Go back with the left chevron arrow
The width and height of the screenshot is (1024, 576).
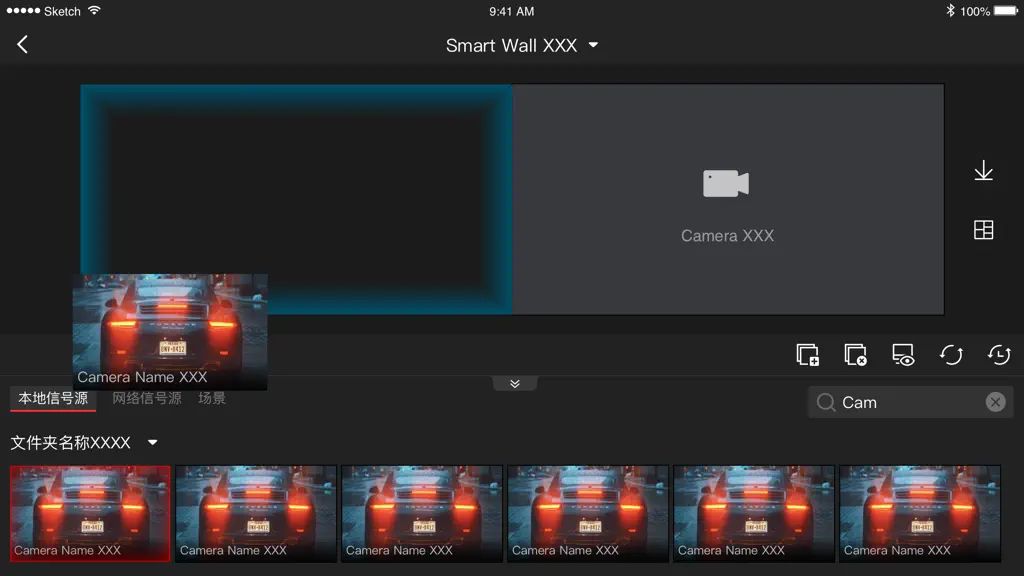click(x=22, y=44)
